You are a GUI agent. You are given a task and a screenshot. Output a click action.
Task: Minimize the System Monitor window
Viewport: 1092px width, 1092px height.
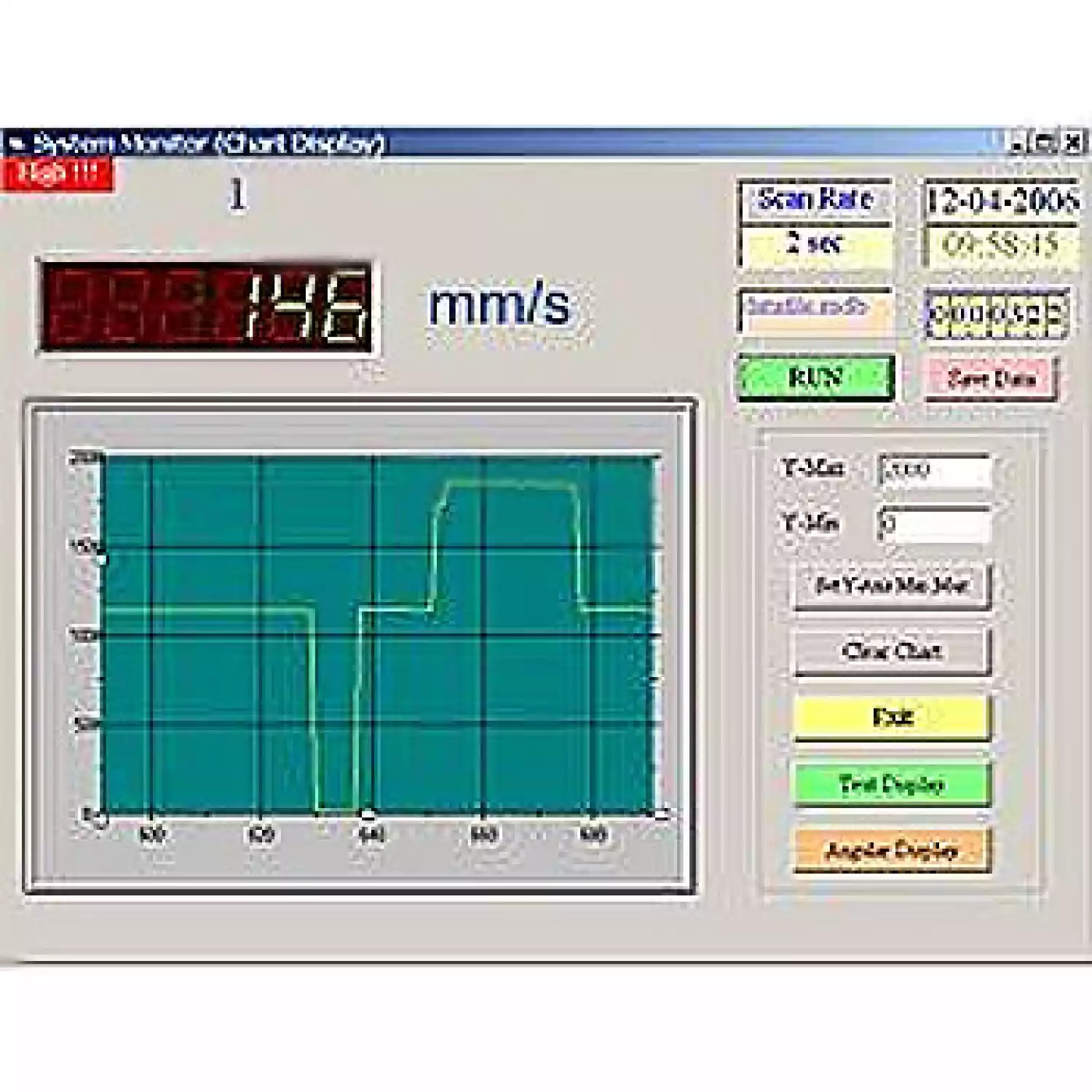(x=1018, y=143)
